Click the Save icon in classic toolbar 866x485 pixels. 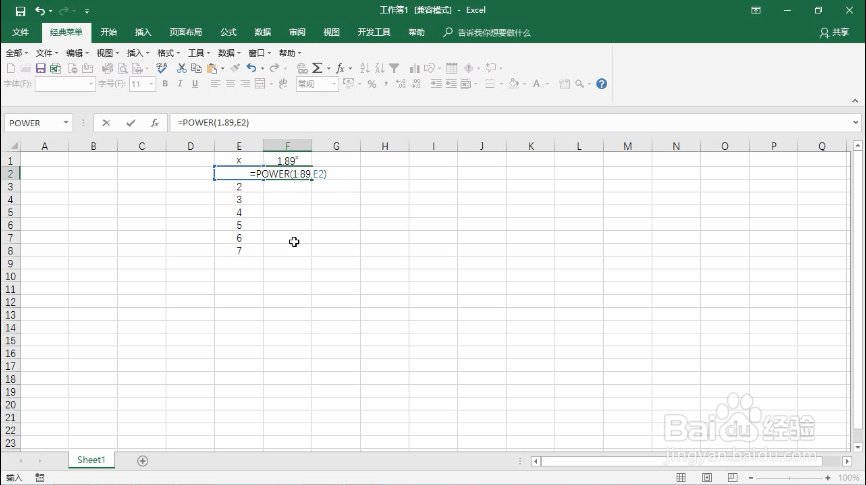40,68
